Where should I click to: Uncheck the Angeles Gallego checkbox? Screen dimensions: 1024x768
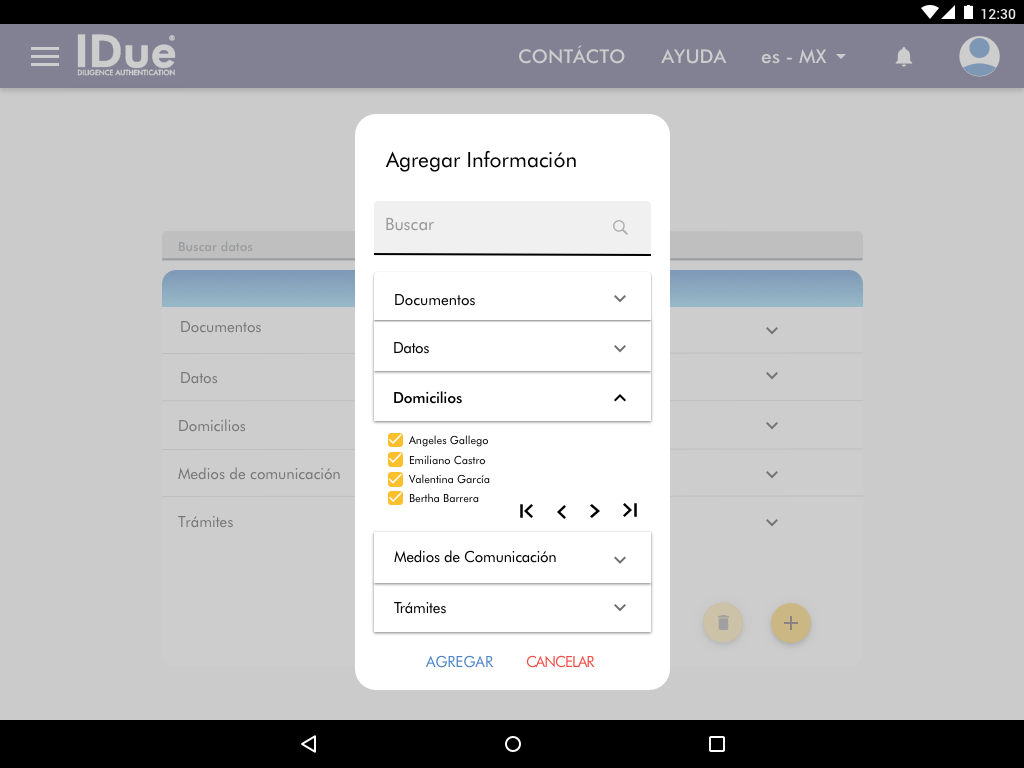(x=395, y=440)
